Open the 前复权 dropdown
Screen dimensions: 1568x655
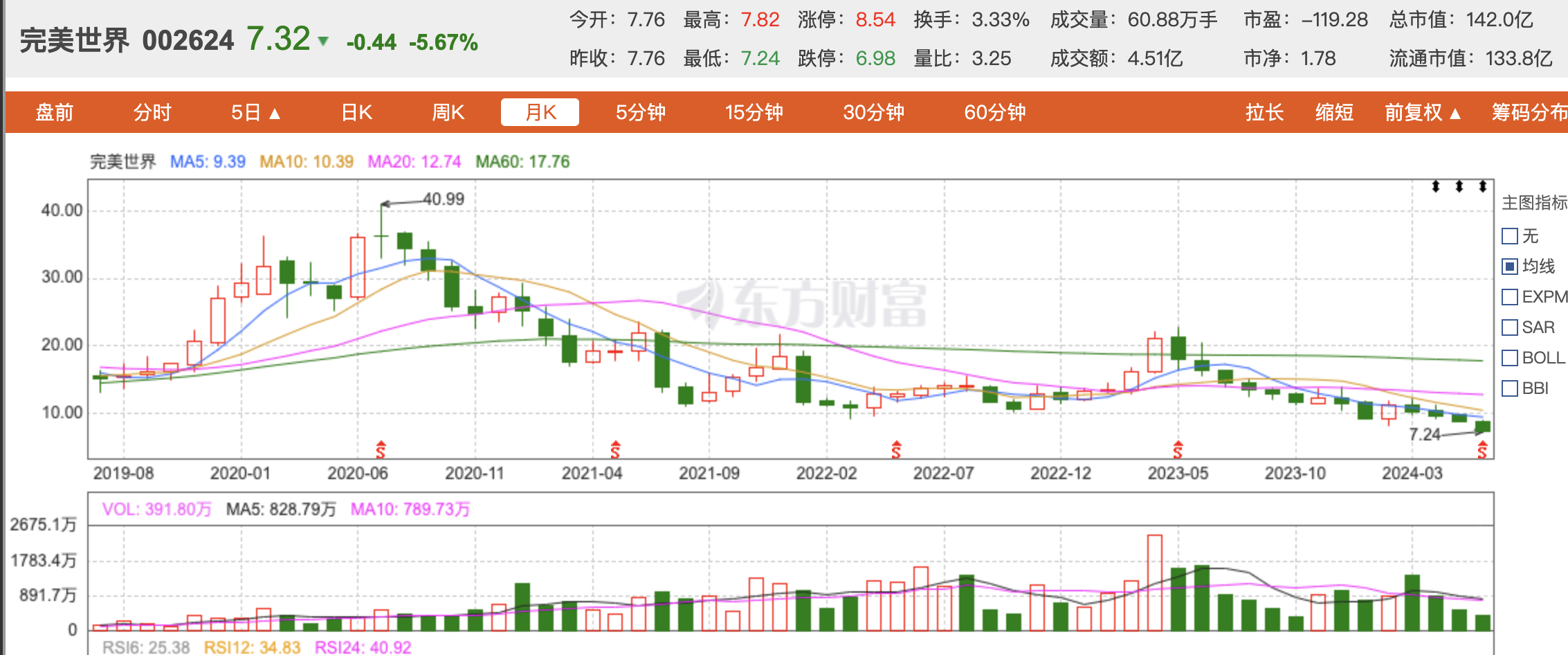tap(1423, 112)
